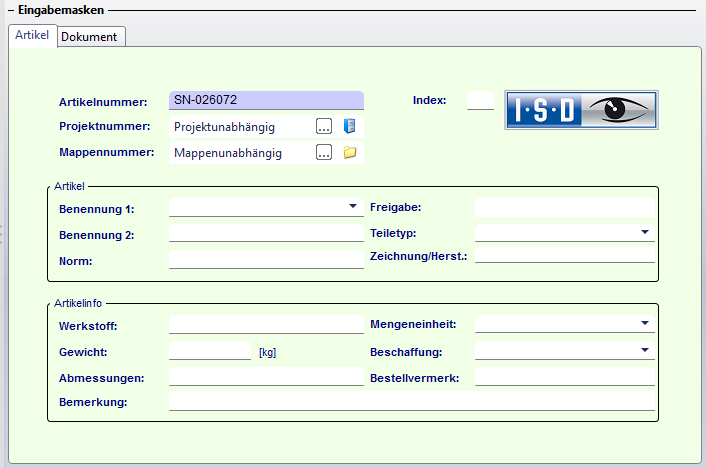Image resolution: width=706 pixels, height=468 pixels.
Task: Click the Index input box
Action: [481, 100]
